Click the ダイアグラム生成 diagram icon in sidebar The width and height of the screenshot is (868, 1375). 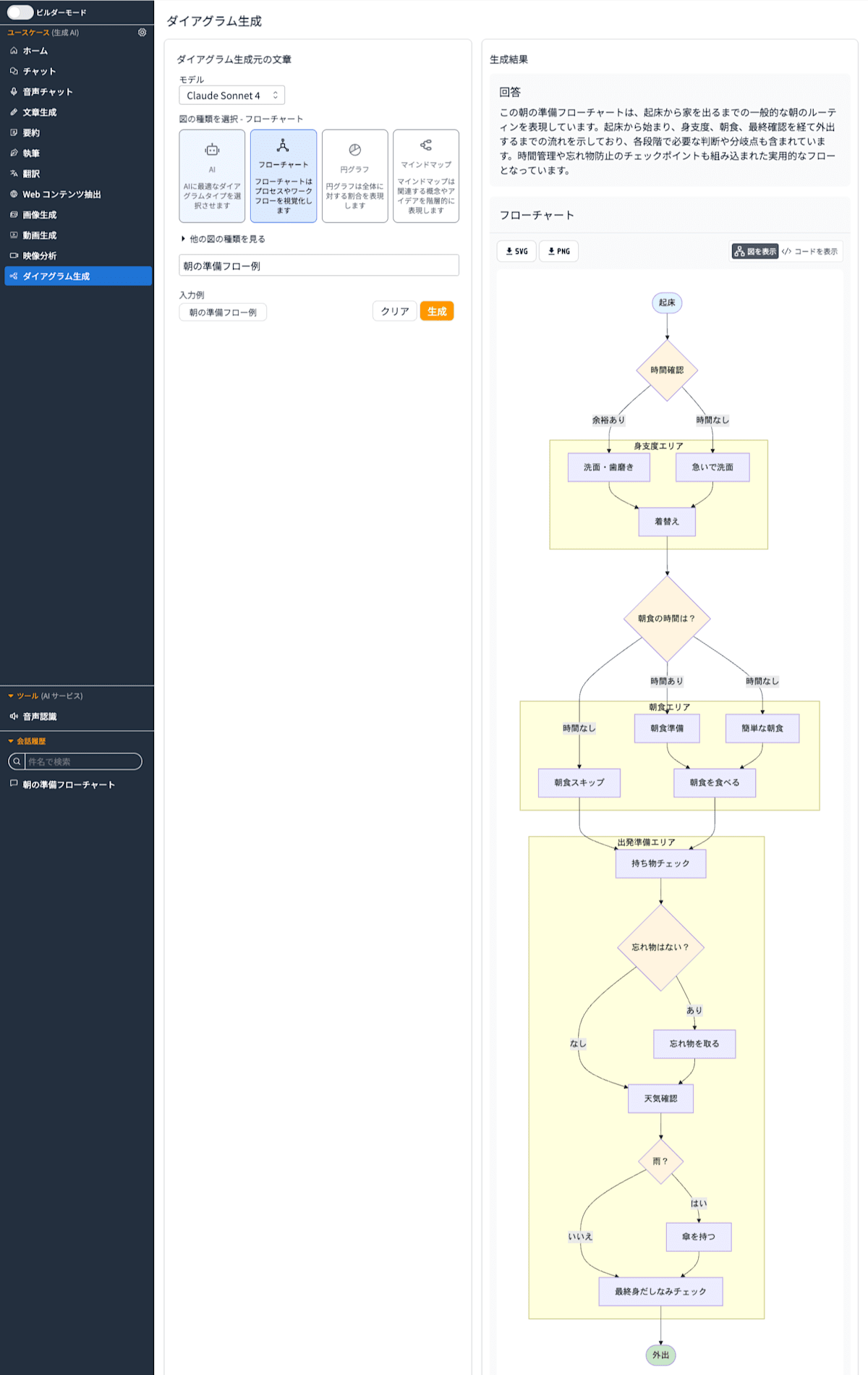click(x=14, y=276)
